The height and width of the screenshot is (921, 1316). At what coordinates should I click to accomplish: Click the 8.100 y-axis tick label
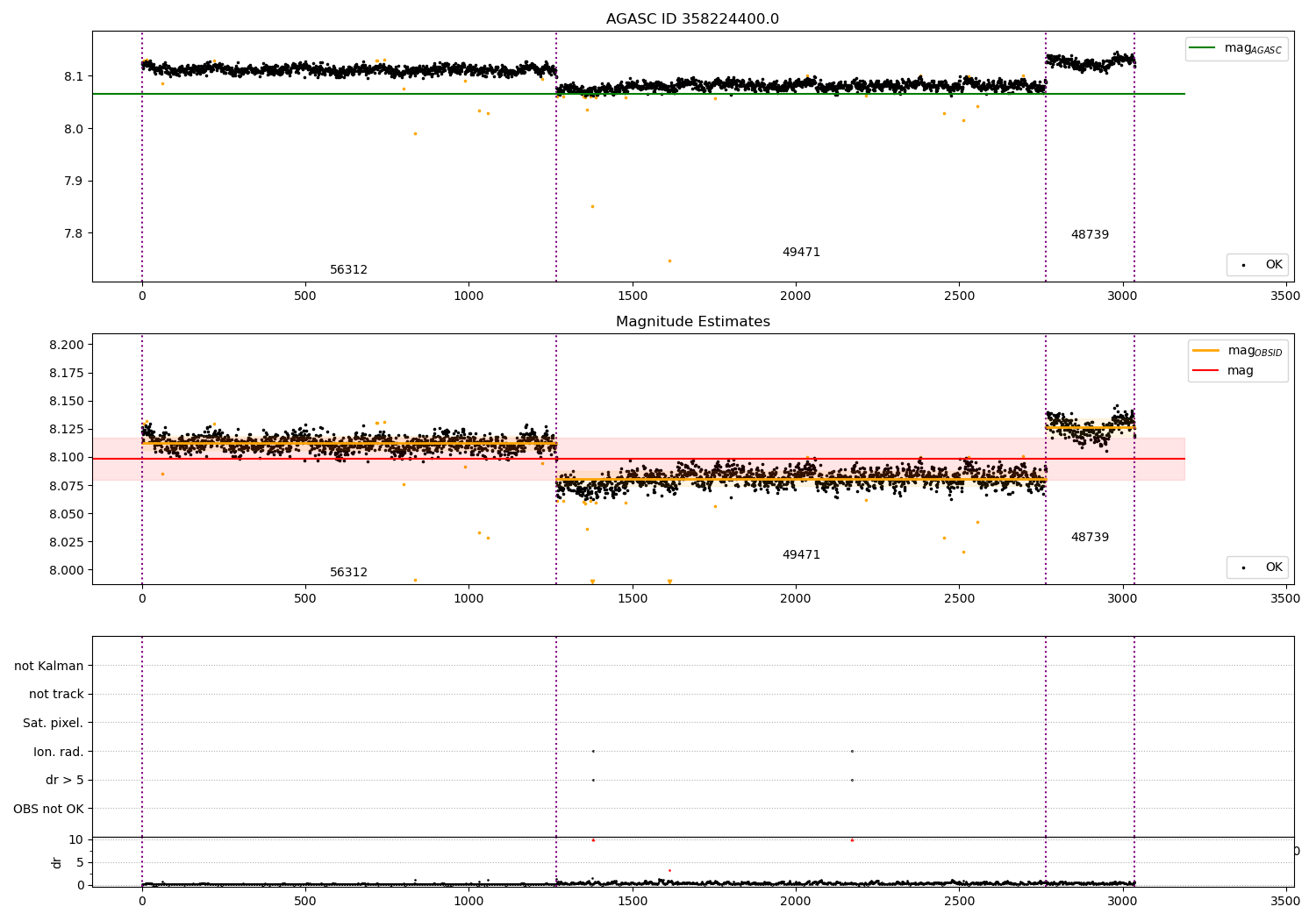(x=67, y=457)
